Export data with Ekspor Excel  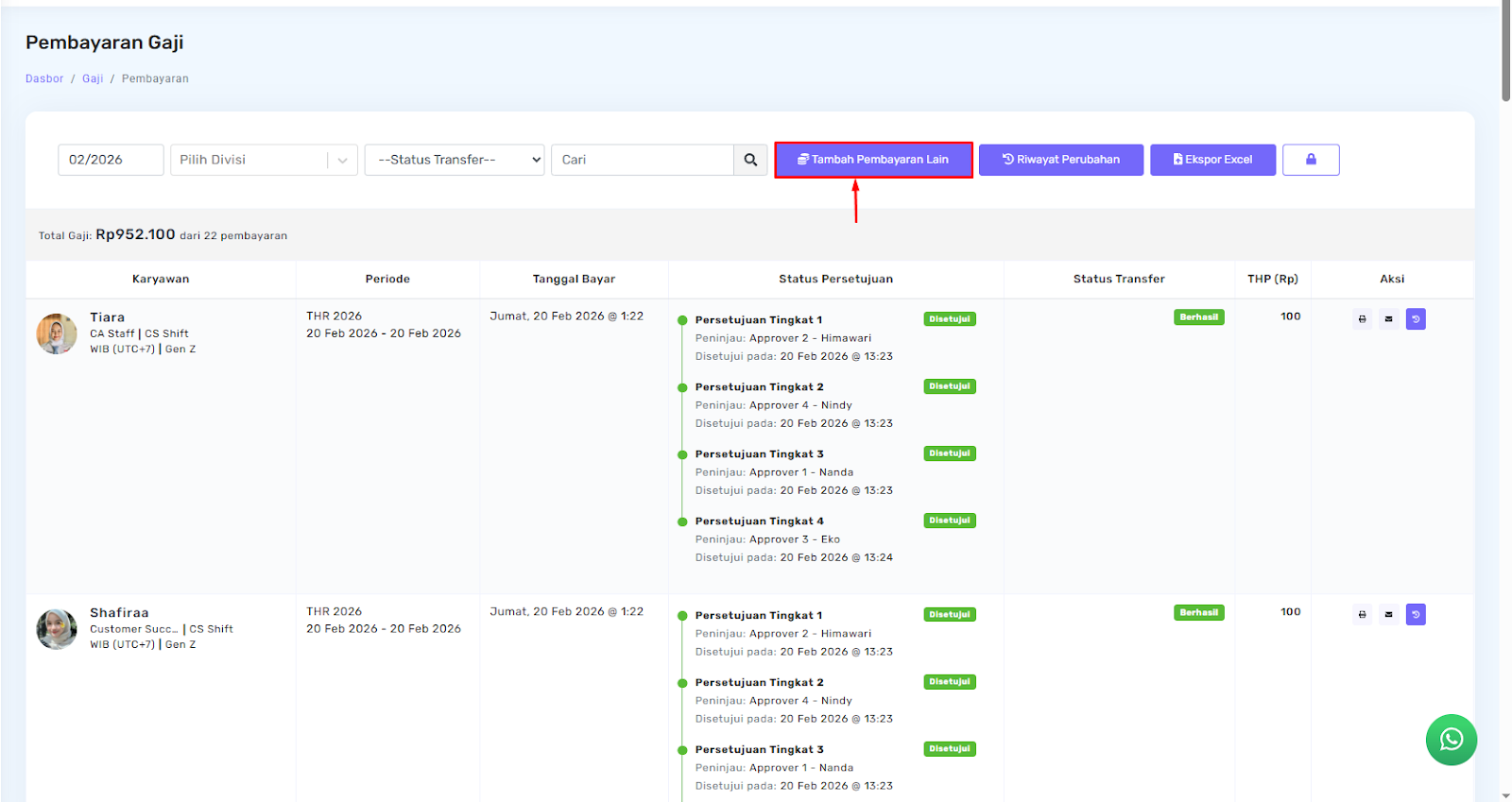click(x=1212, y=160)
